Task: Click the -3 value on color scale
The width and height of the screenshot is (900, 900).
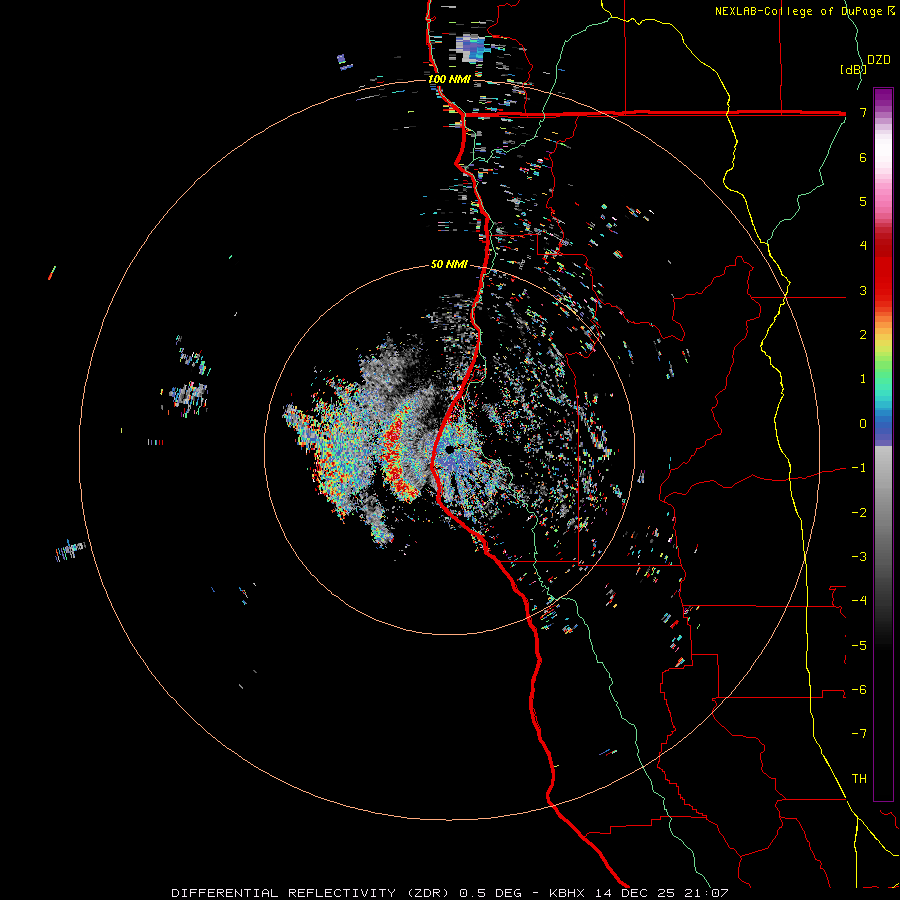Action: tap(859, 557)
